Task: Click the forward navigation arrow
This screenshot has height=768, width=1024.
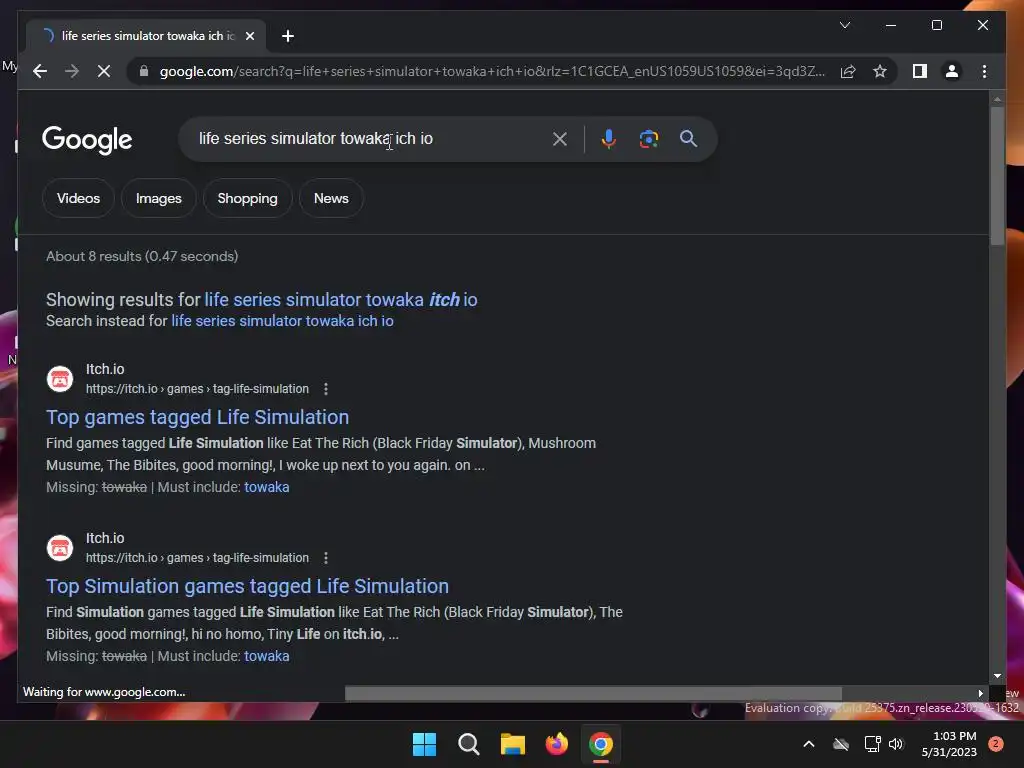Action: (x=72, y=71)
